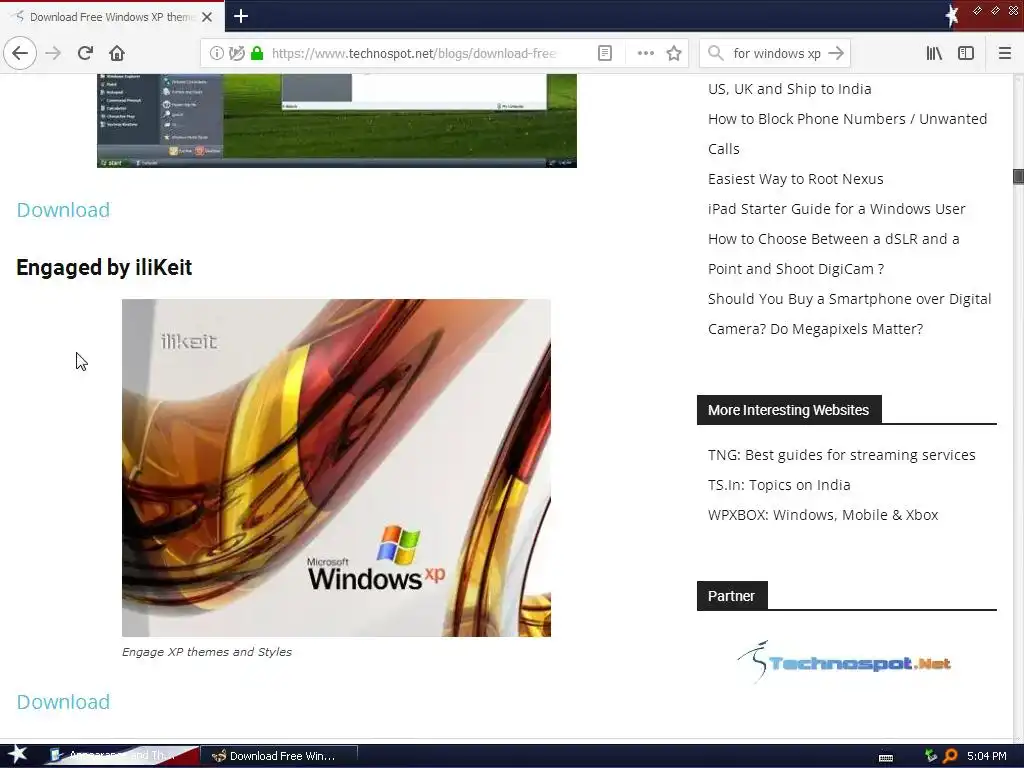Image resolution: width=1024 pixels, height=768 pixels.
Task: Open the browser home page
Action: pos(117,53)
